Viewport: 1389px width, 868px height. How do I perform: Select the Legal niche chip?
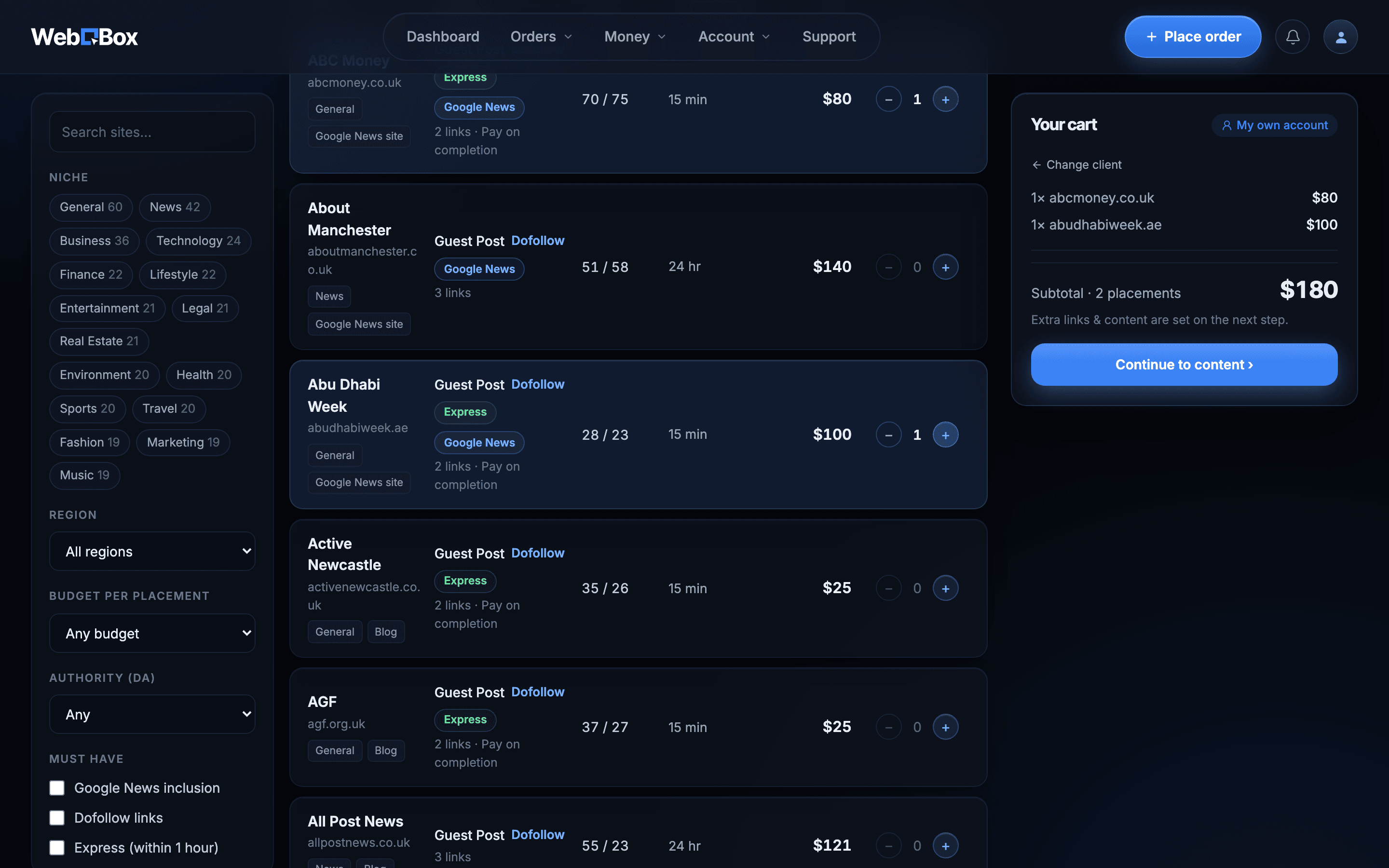point(205,308)
